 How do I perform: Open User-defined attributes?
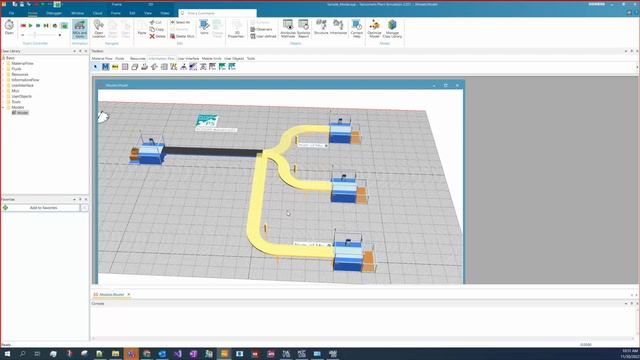263,36
